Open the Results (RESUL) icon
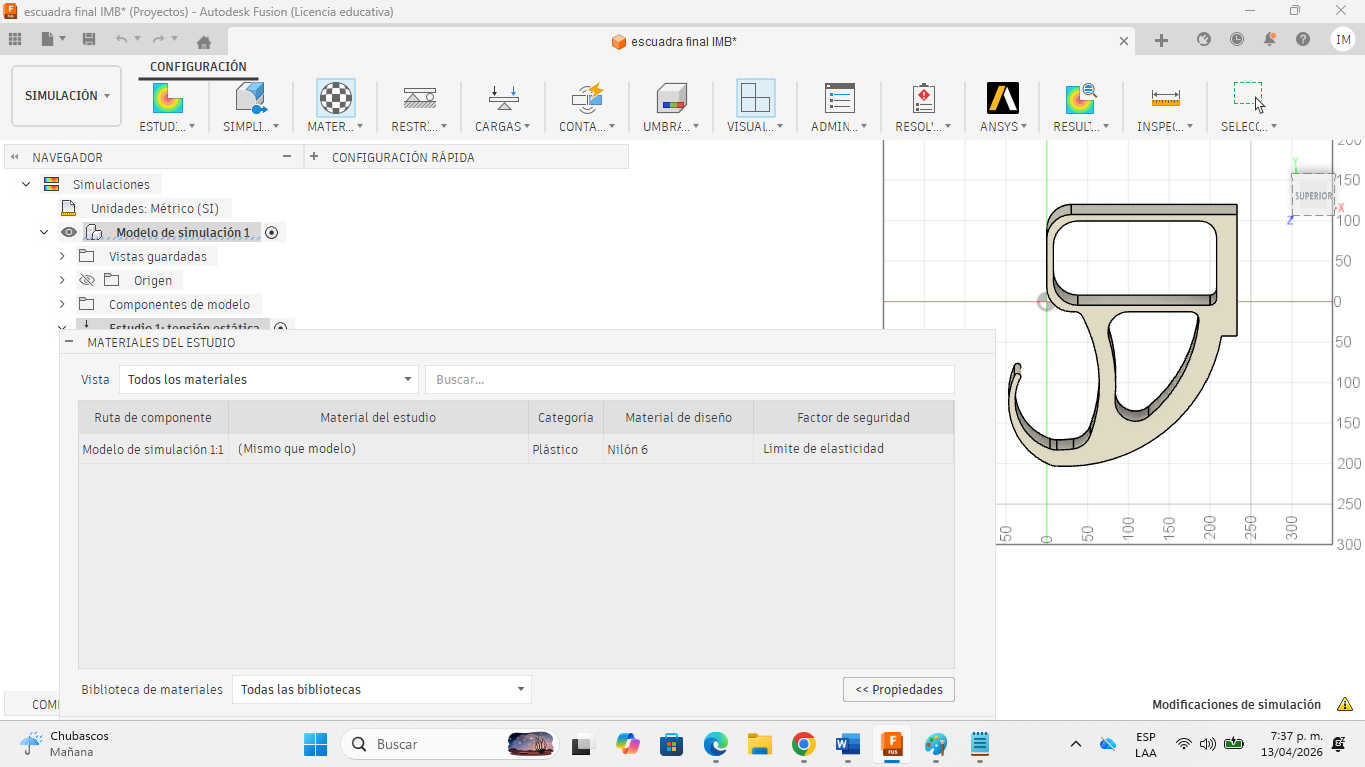This screenshot has width=1365, height=767. tap(1080, 98)
